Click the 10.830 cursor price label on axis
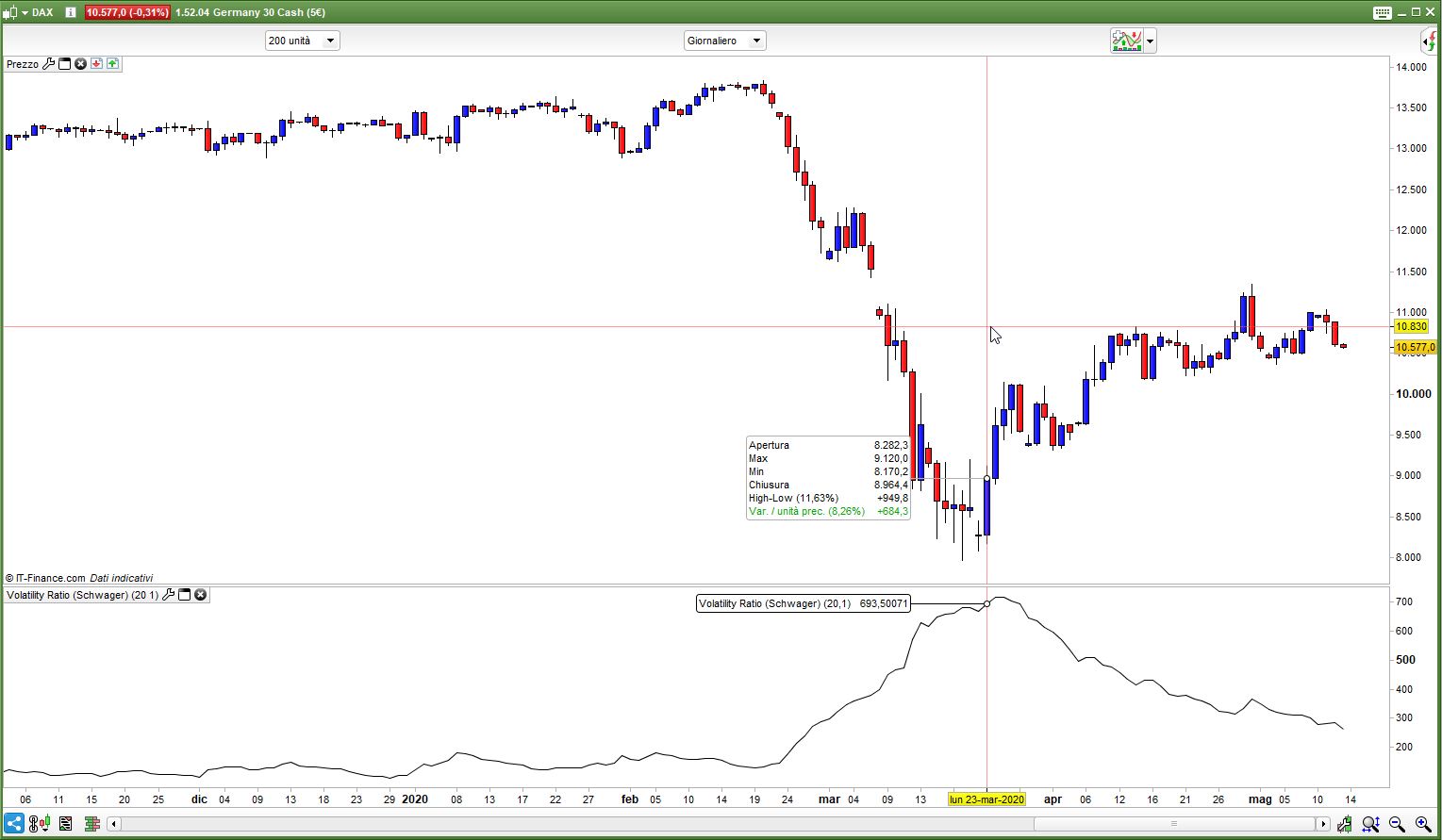The height and width of the screenshot is (840, 1442). pos(1411,326)
